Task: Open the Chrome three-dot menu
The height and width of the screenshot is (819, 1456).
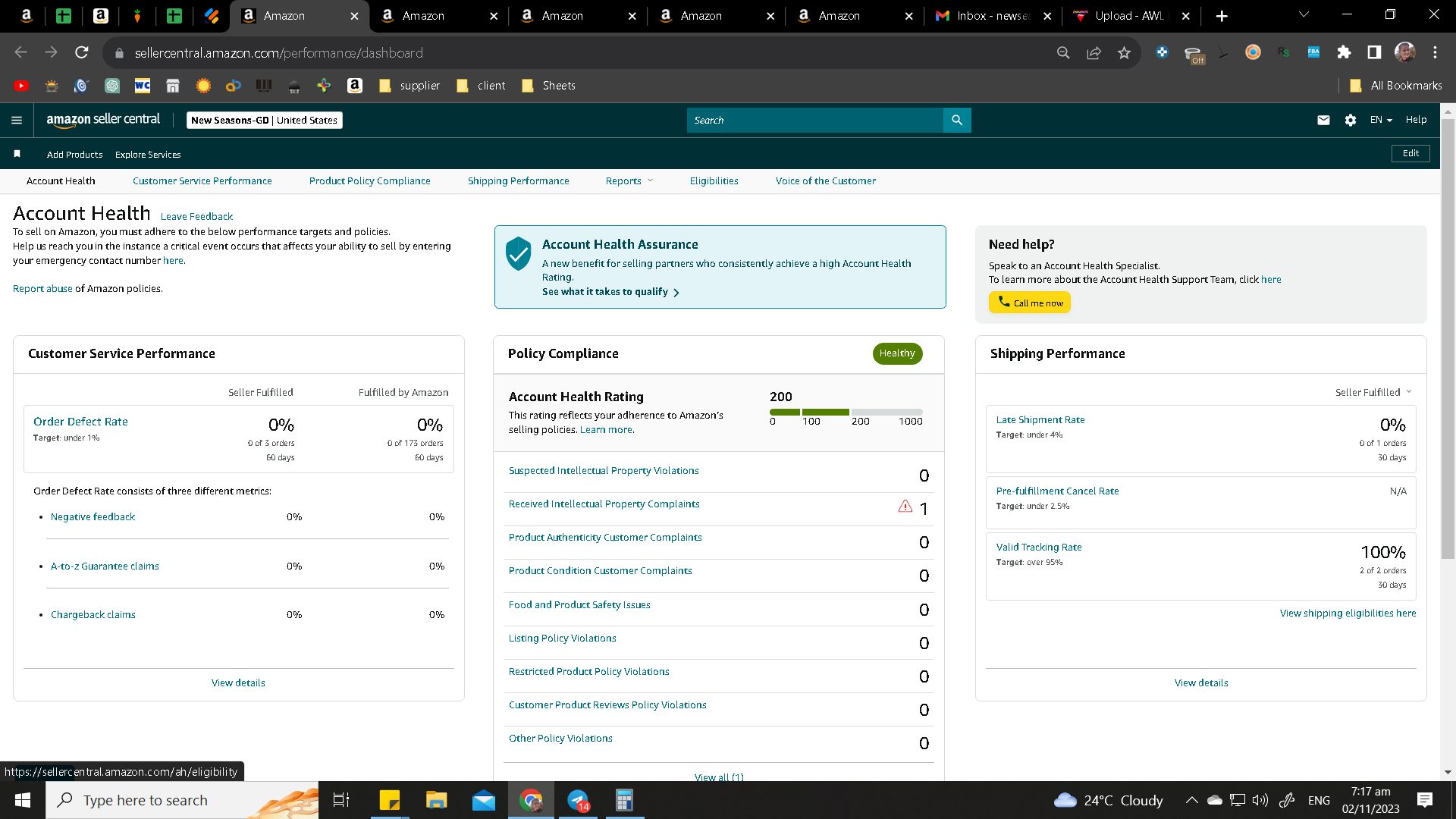Action: coord(1435,52)
